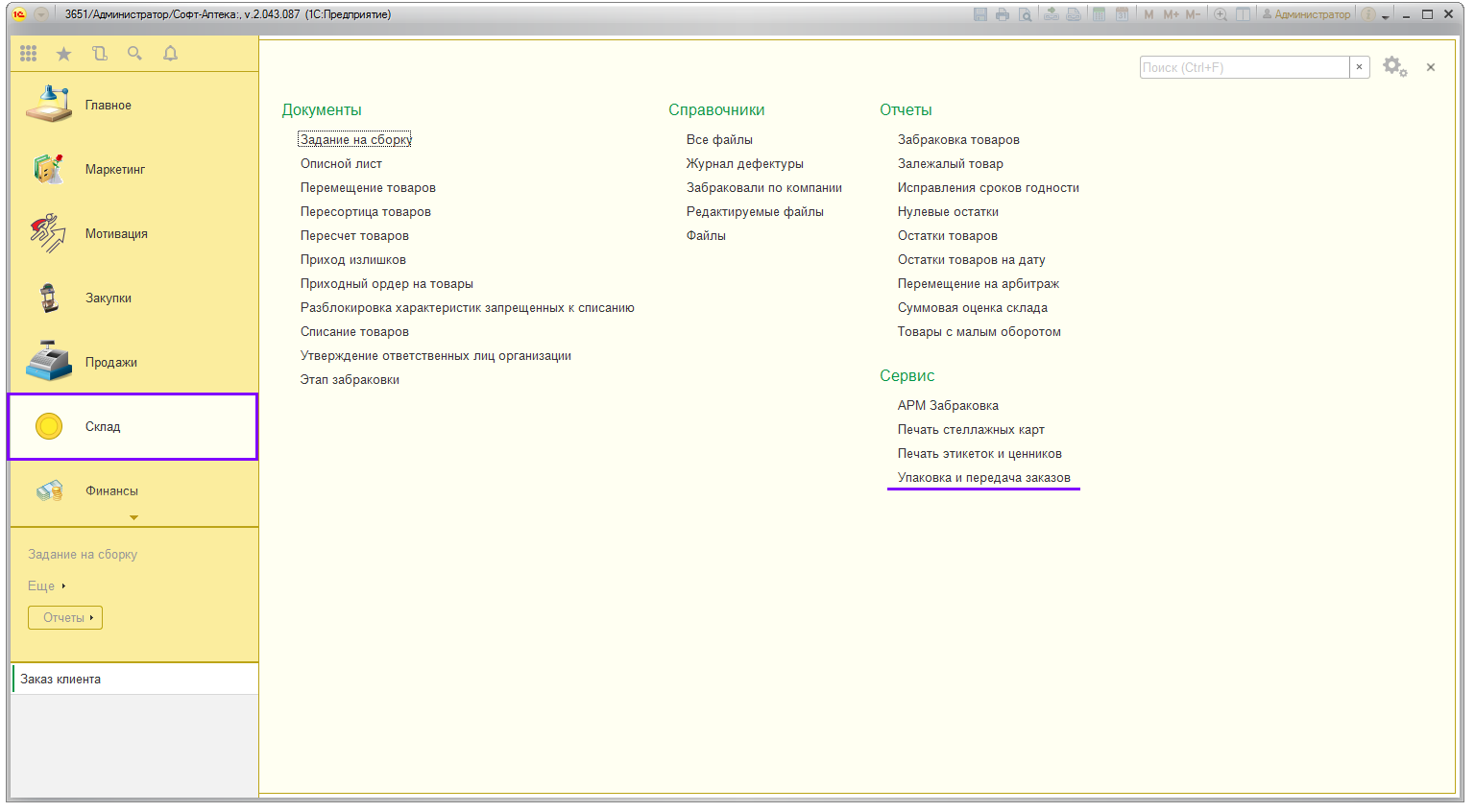The image size is (1475, 812).
Task: Select the Заказ клиента open window tab
Action: tap(61, 679)
